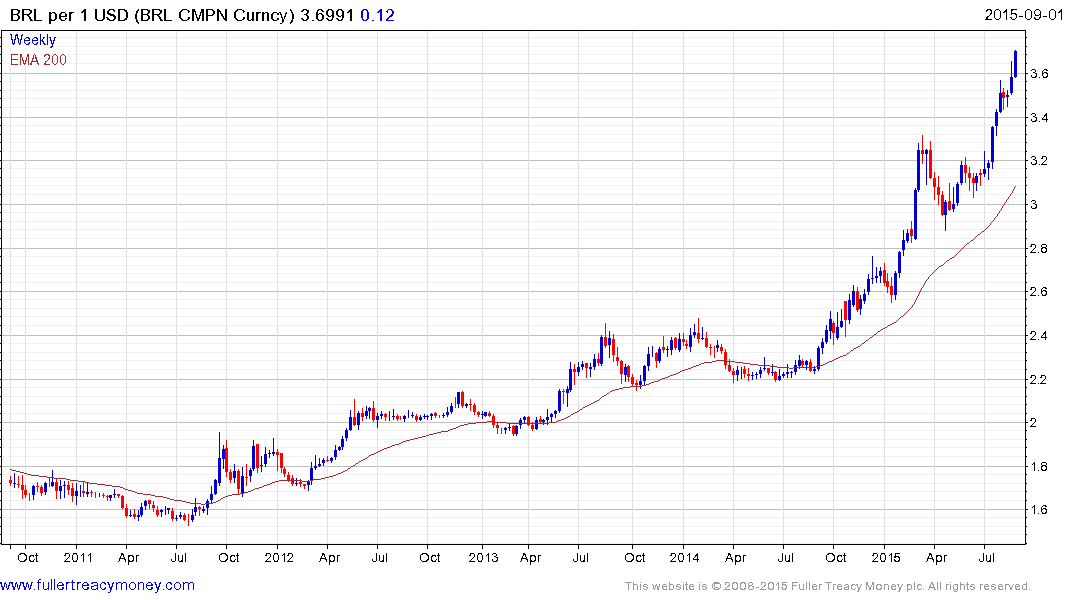Click the right end of red EMA line
This screenshot has height=600, width=1075.
point(1016,186)
